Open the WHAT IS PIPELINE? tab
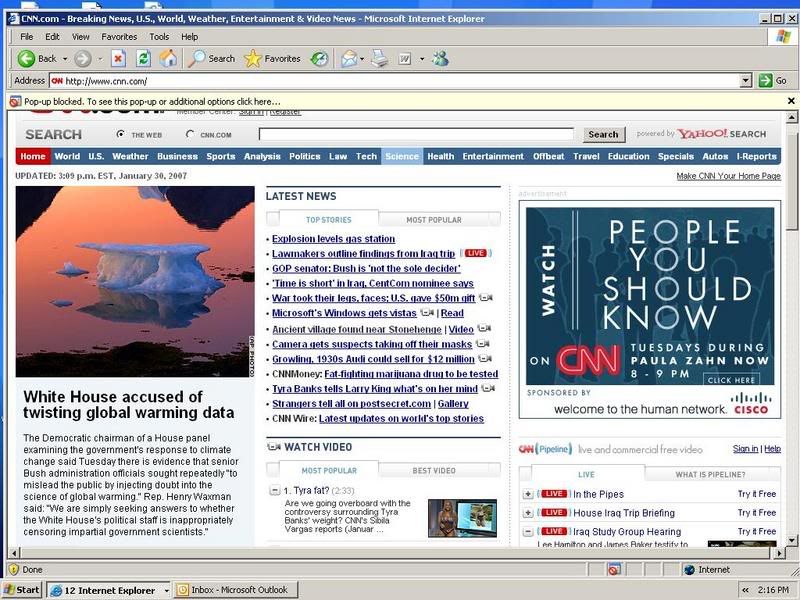Viewport: 800px width, 600px height. click(x=710, y=474)
